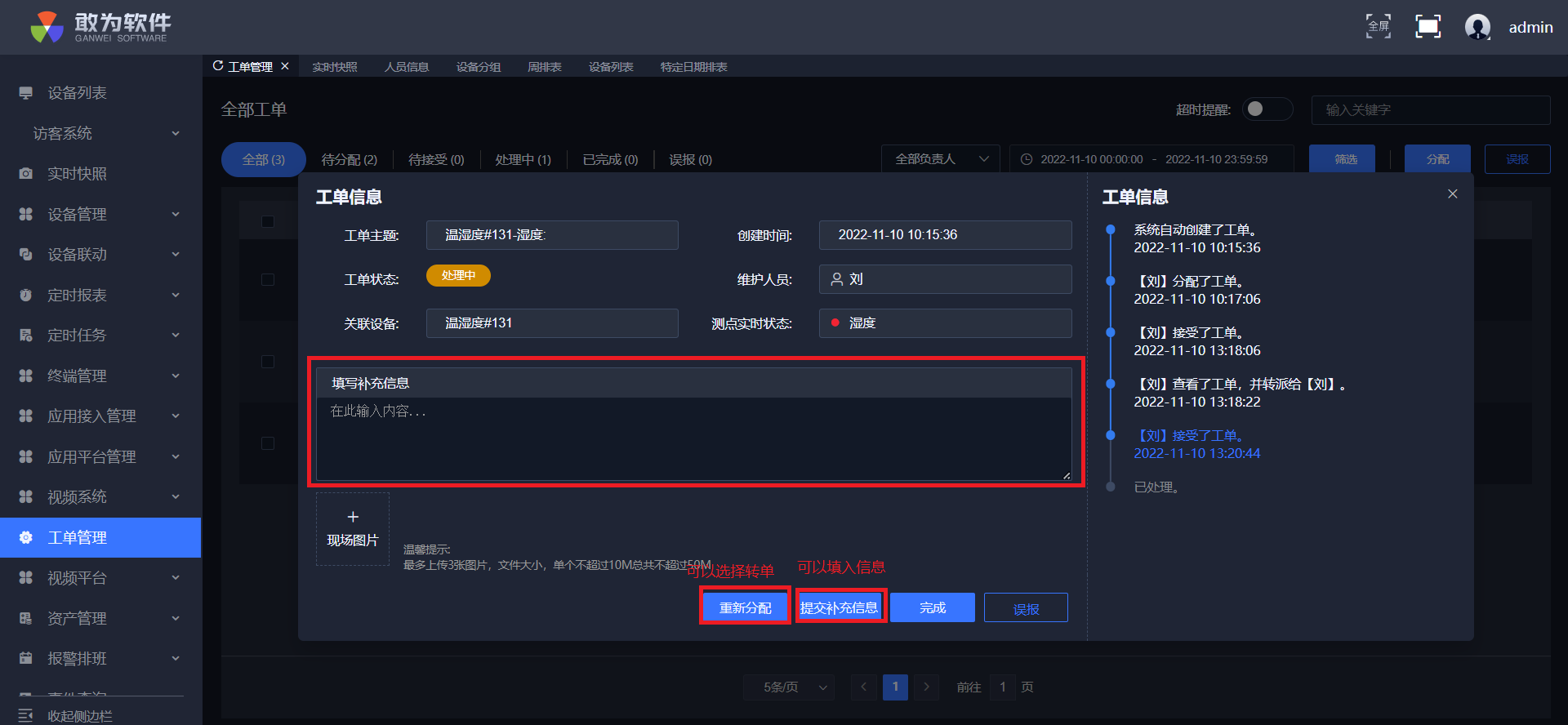Click the 设备列表 monitor icon in the sidebar
The image size is (1568, 725).
[x=26, y=93]
